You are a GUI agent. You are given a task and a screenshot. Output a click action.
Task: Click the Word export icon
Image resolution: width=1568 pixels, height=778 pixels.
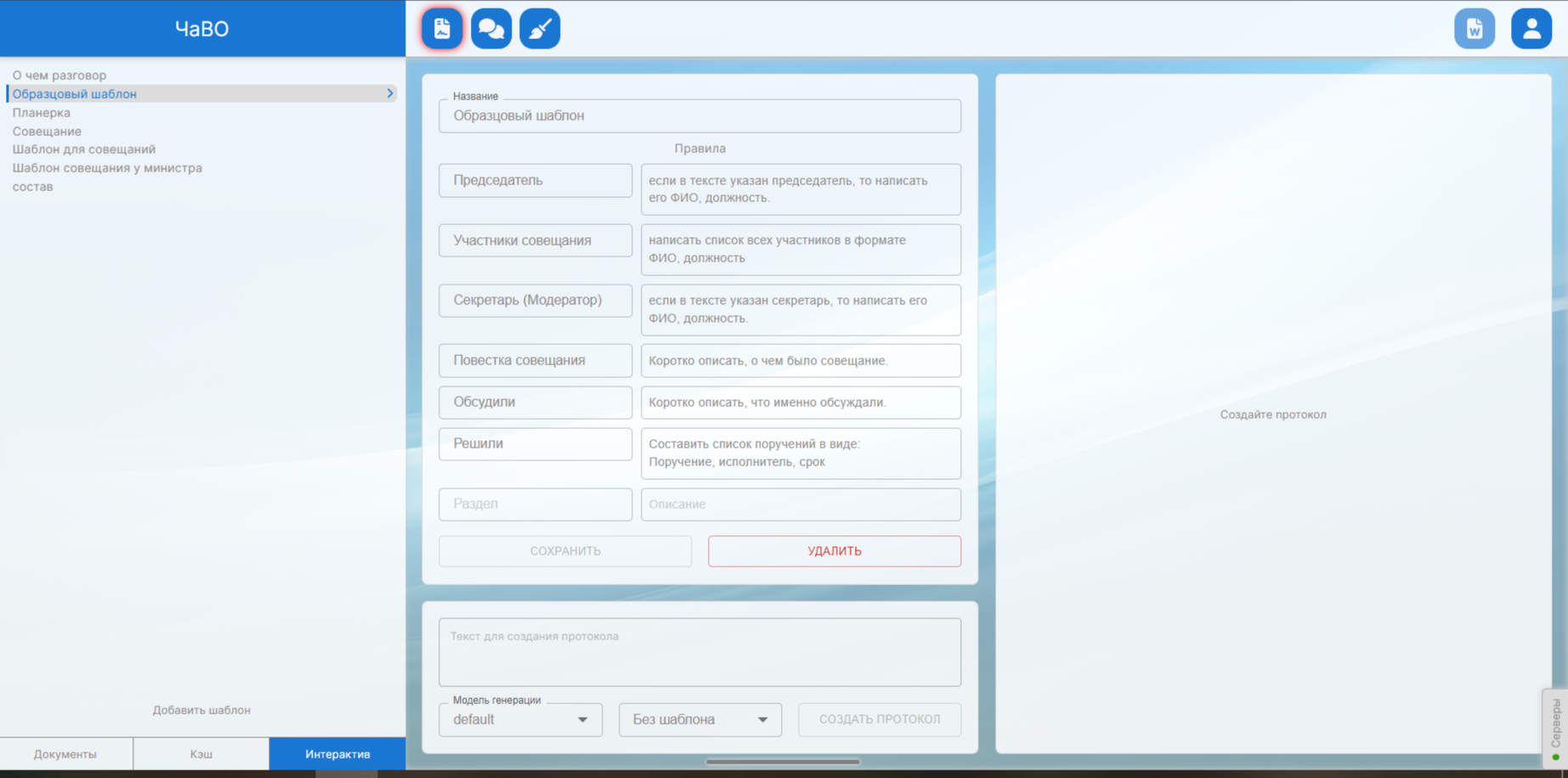tap(1474, 29)
